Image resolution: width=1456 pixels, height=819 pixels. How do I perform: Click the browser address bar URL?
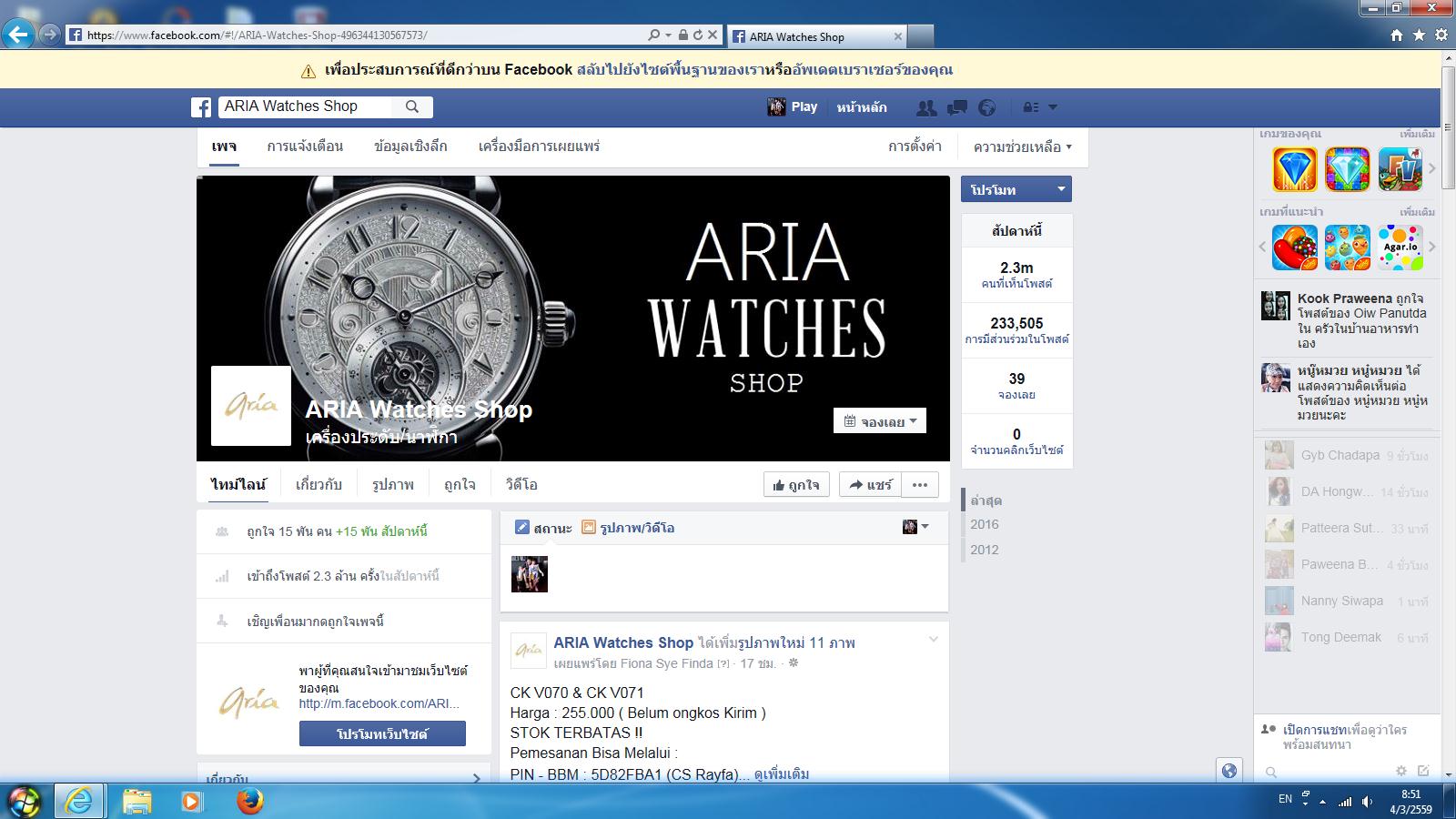257,35
